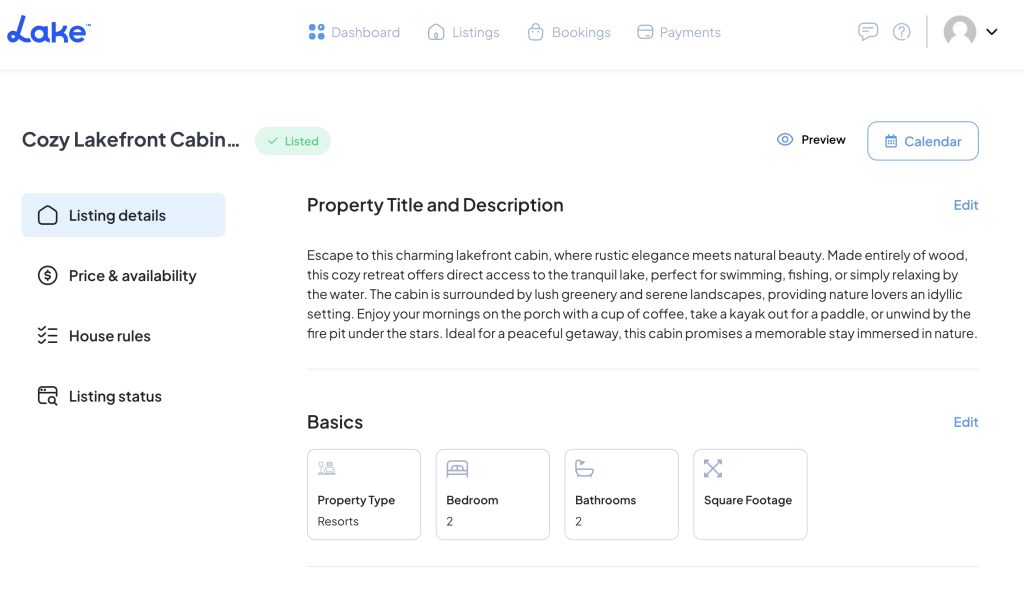1024x589 pixels.
Task: Click the Listings house icon
Action: coord(436,32)
